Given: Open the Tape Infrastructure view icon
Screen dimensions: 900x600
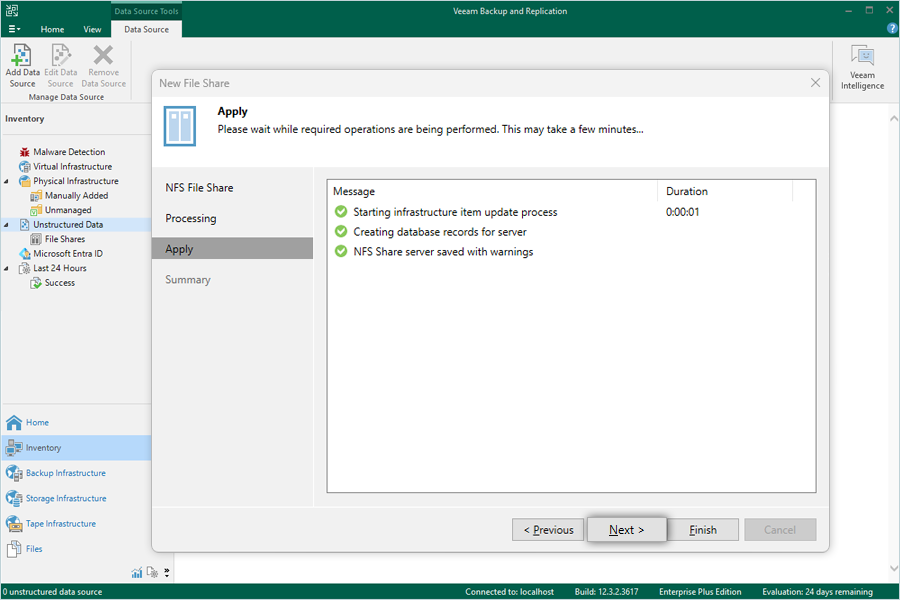Looking at the screenshot, I should [x=14, y=524].
